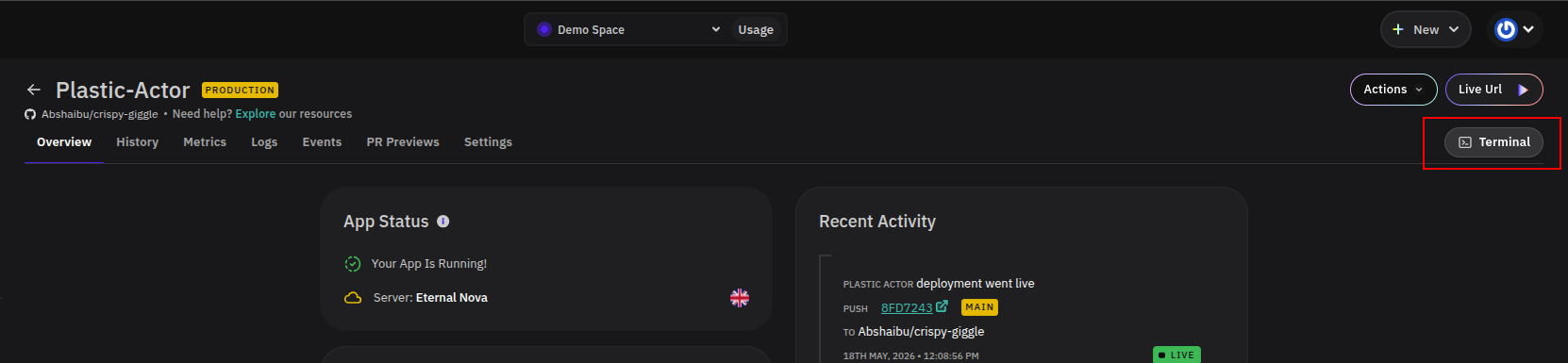Viewport: 1568px width, 363px height.
Task: Follow the Explore resources link
Action: coord(256,114)
